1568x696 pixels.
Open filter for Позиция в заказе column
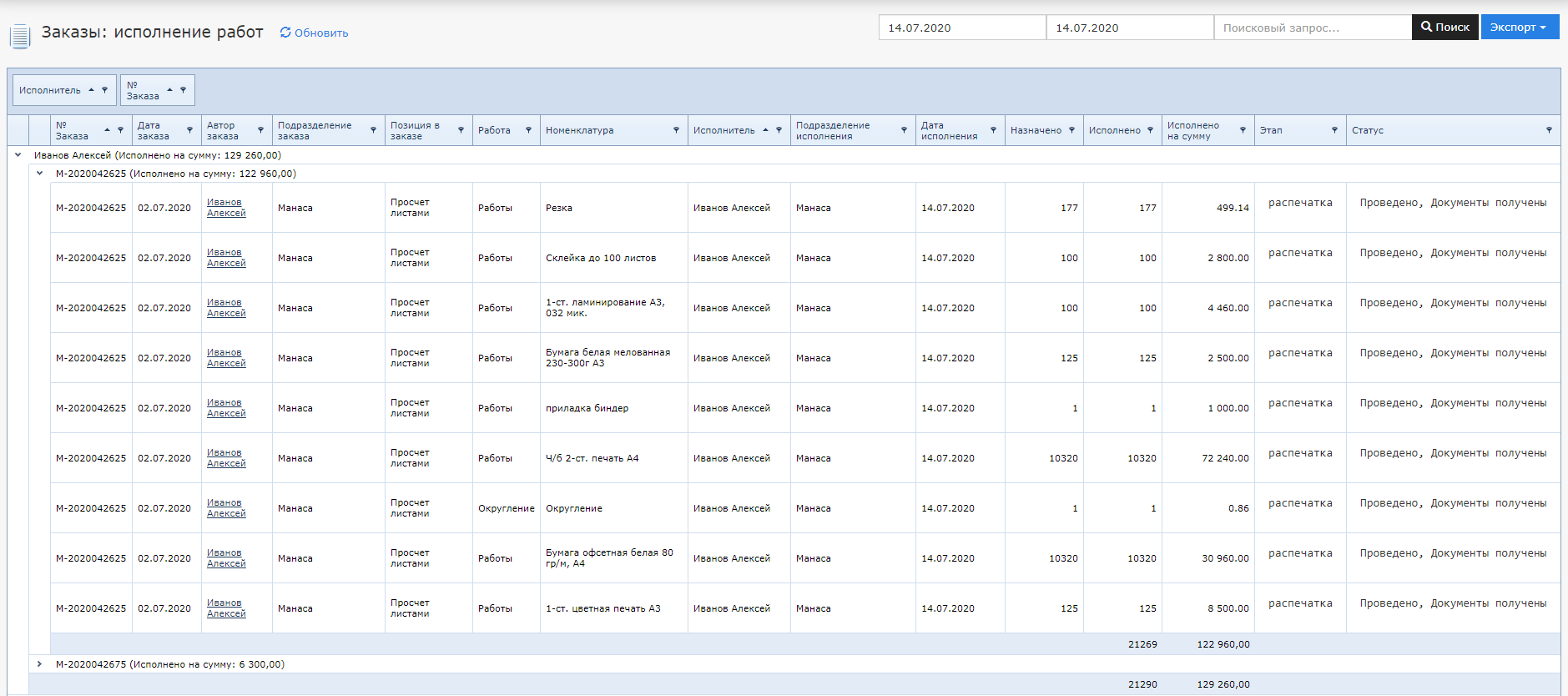point(461,130)
